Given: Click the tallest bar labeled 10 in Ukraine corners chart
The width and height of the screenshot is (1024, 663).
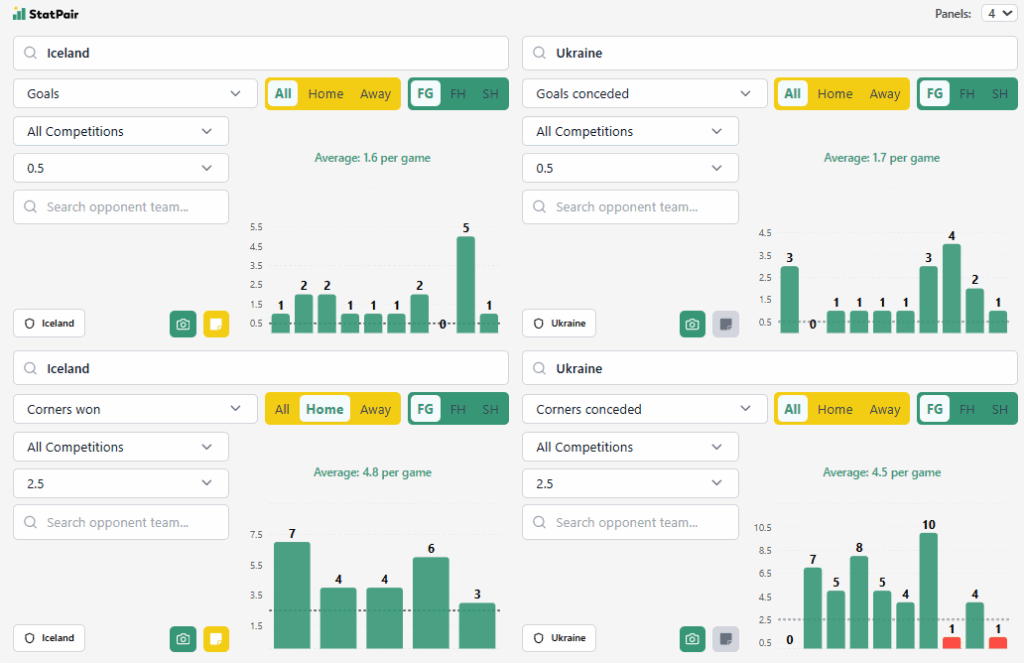Looking at the screenshot, I should pos(928,590).
